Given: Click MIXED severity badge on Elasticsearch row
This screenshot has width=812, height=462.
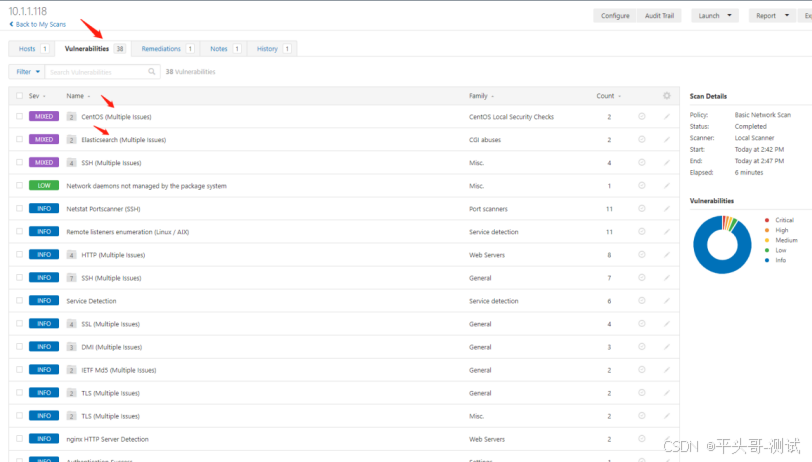Looking at the screenshot, I should pyautogui.click(x=44, y=139).
